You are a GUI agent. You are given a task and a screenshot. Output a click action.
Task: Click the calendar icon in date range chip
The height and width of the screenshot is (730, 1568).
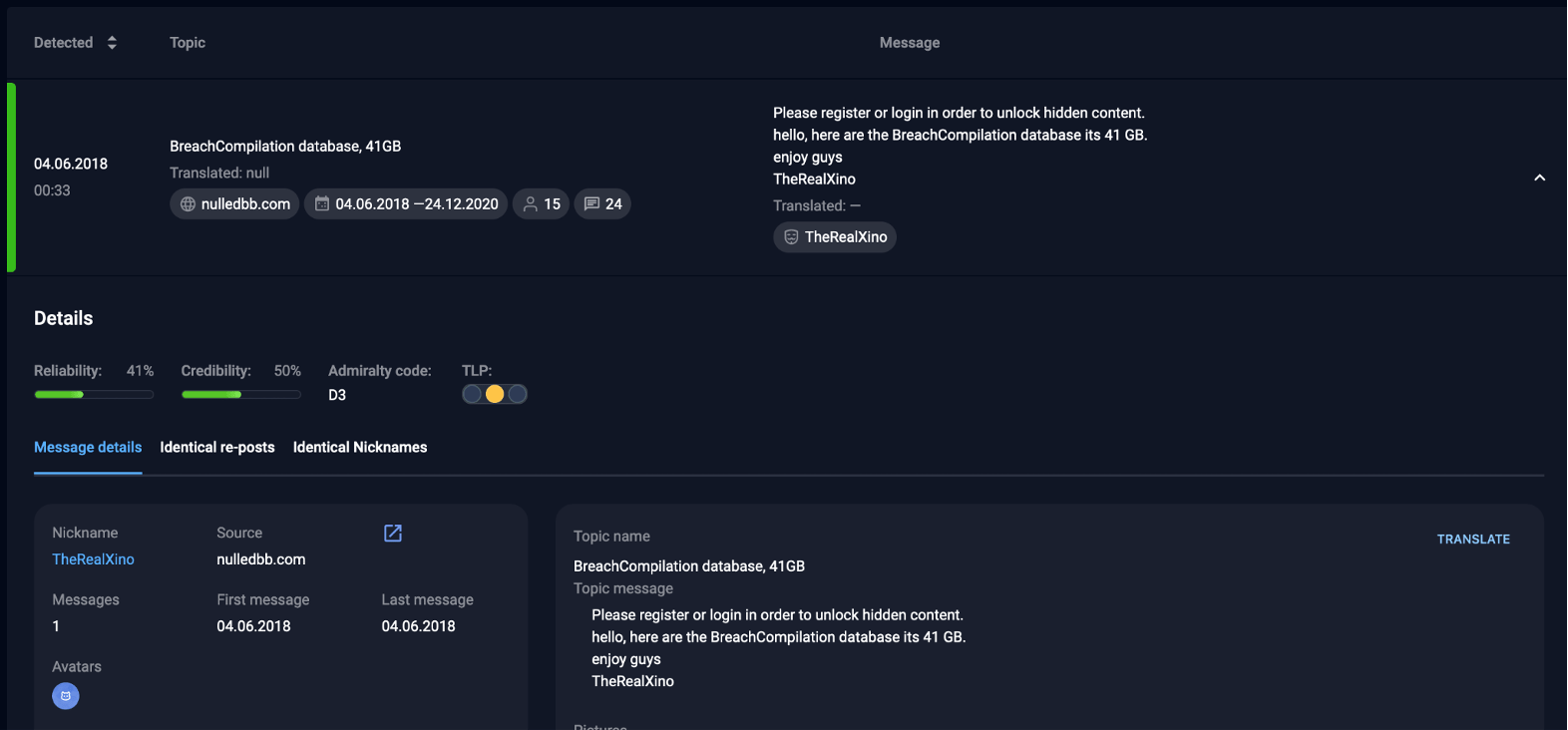pyautogui.click(x=322, y=203)
